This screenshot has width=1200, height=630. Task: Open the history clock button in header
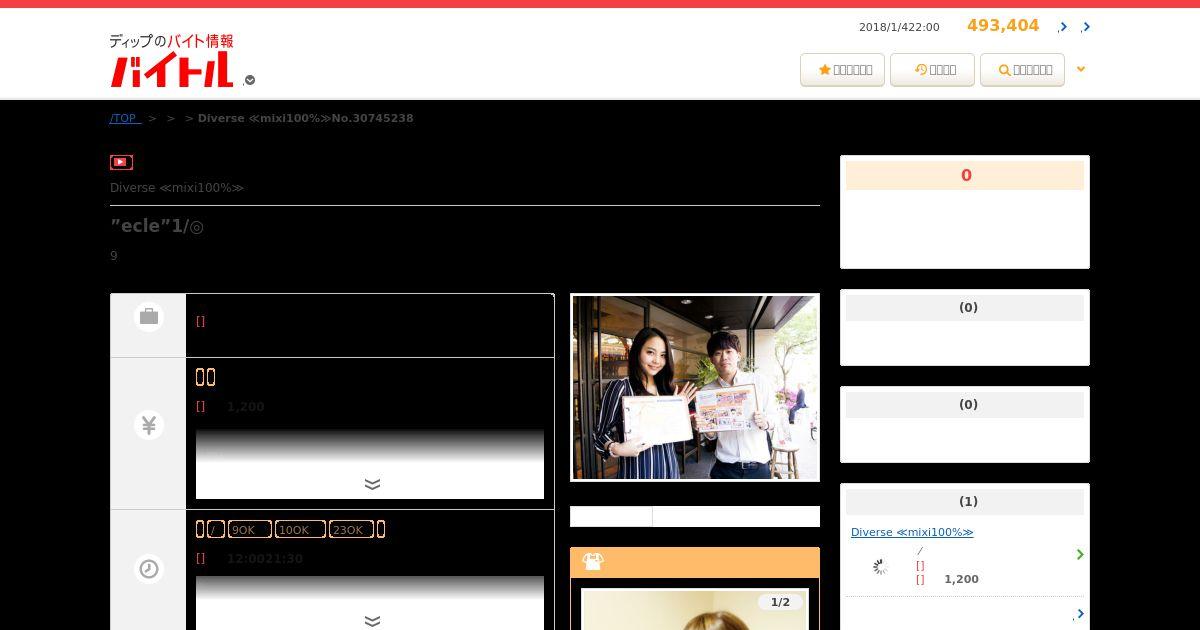[x=932, y=70]
